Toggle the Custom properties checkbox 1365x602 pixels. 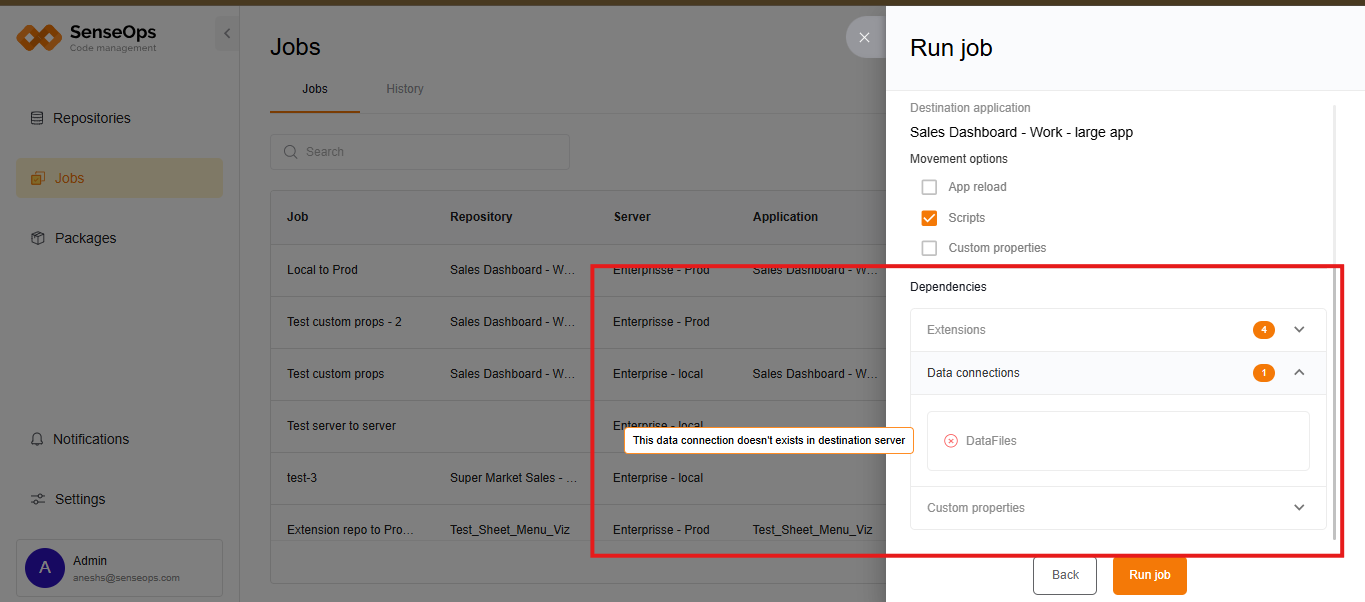tap(929, 247)
